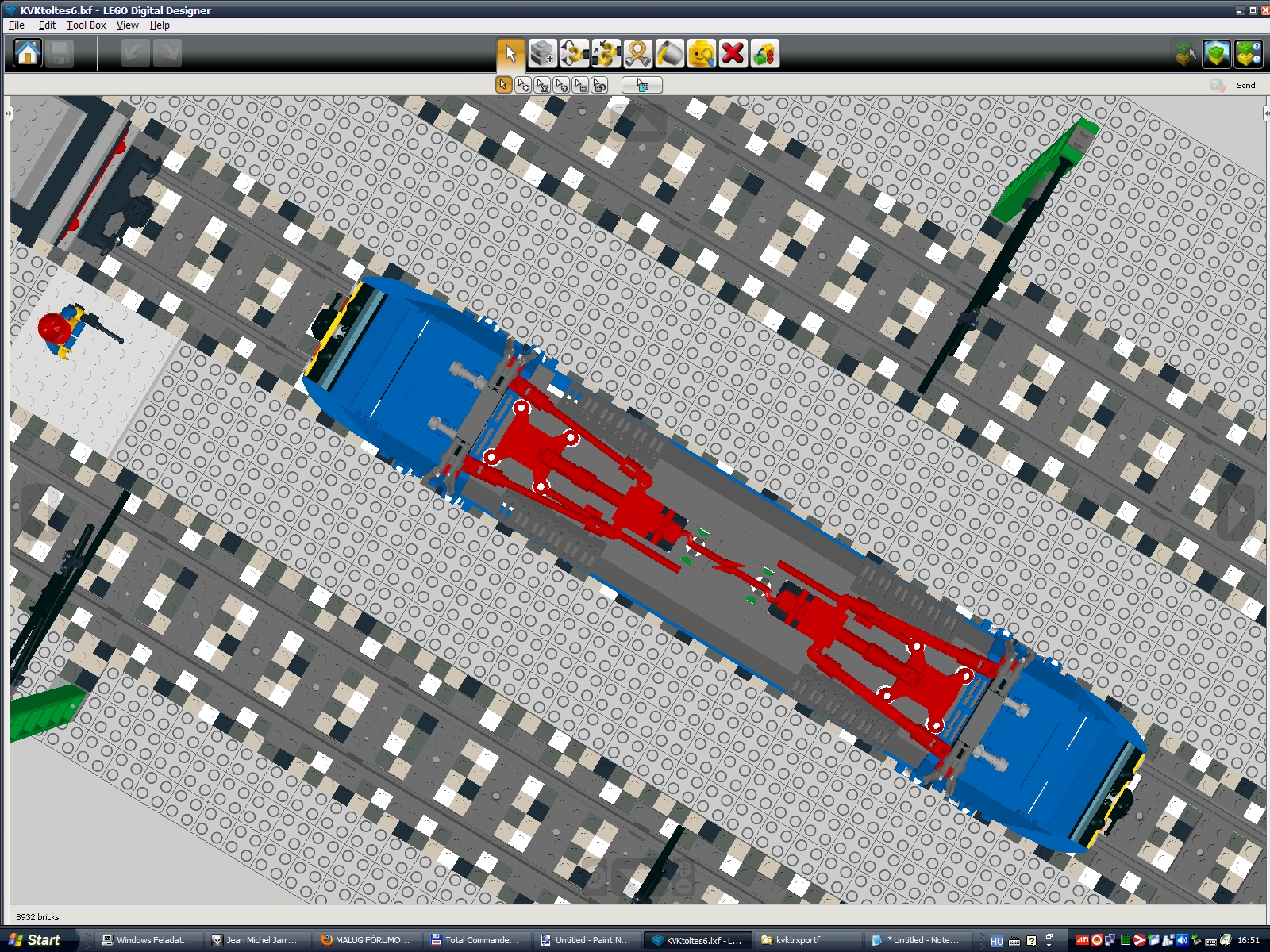Select the Flex tool
The height and width of the screenshot is (952, 1270).
638,54
